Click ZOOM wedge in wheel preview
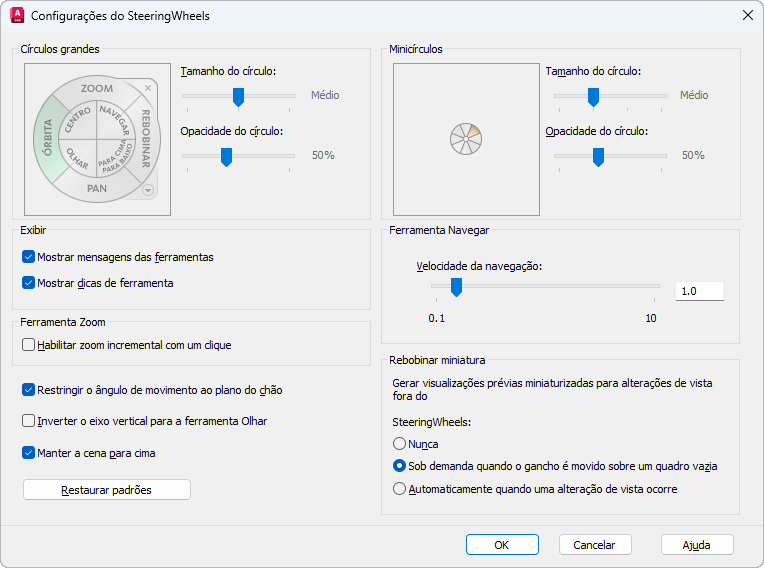Viewport: 764px width, 568px height. coord(97,88)
